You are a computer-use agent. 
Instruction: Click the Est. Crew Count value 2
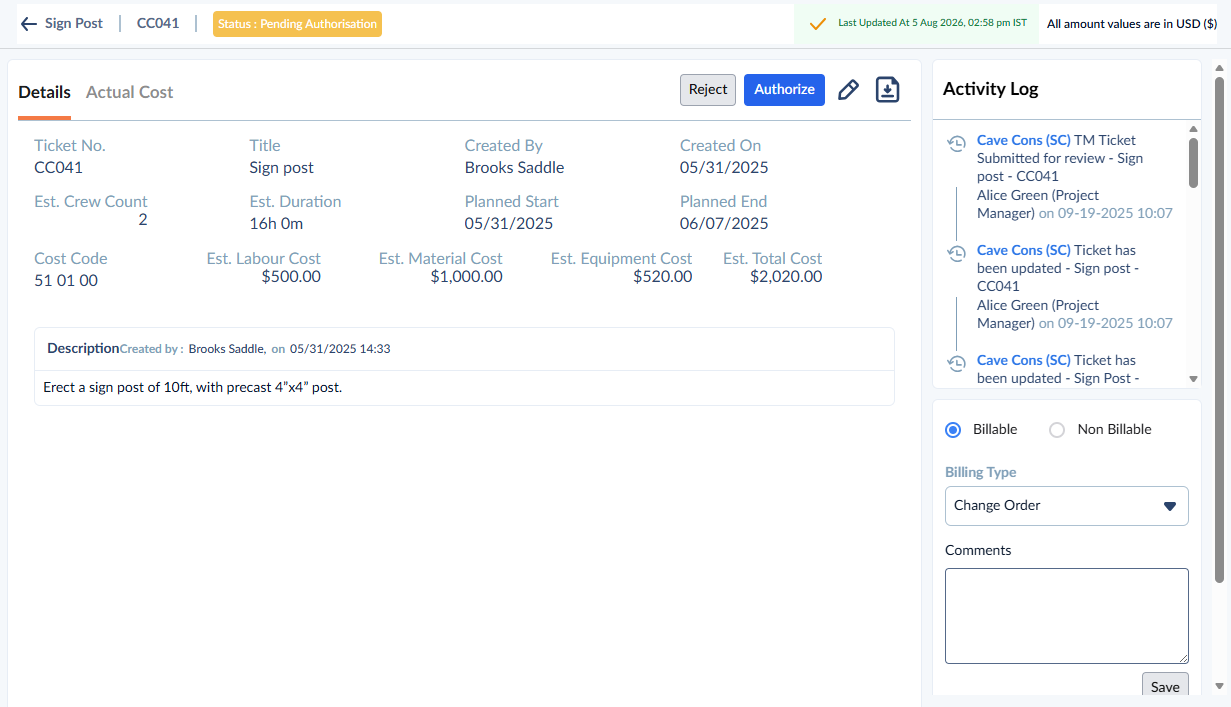tap(143, 220)
